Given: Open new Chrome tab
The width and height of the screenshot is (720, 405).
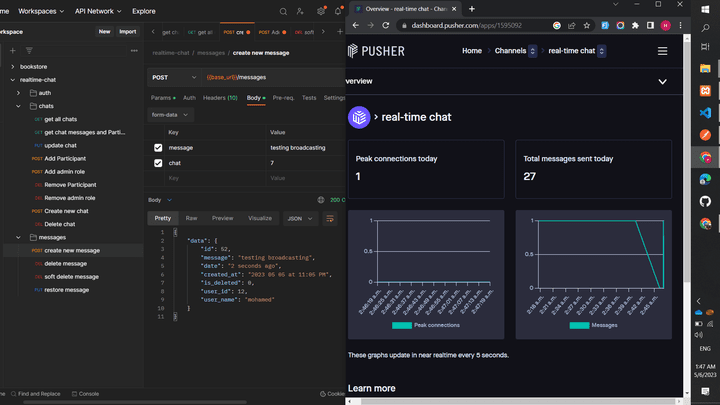Looking at the screenshot, I should 472,9.
